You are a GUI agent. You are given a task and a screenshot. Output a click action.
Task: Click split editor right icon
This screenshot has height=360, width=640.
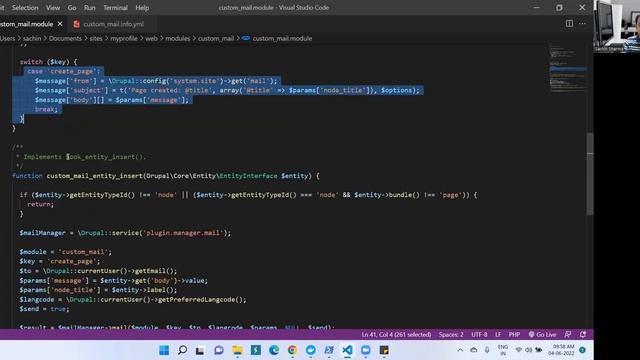click(x=569, y=24)
